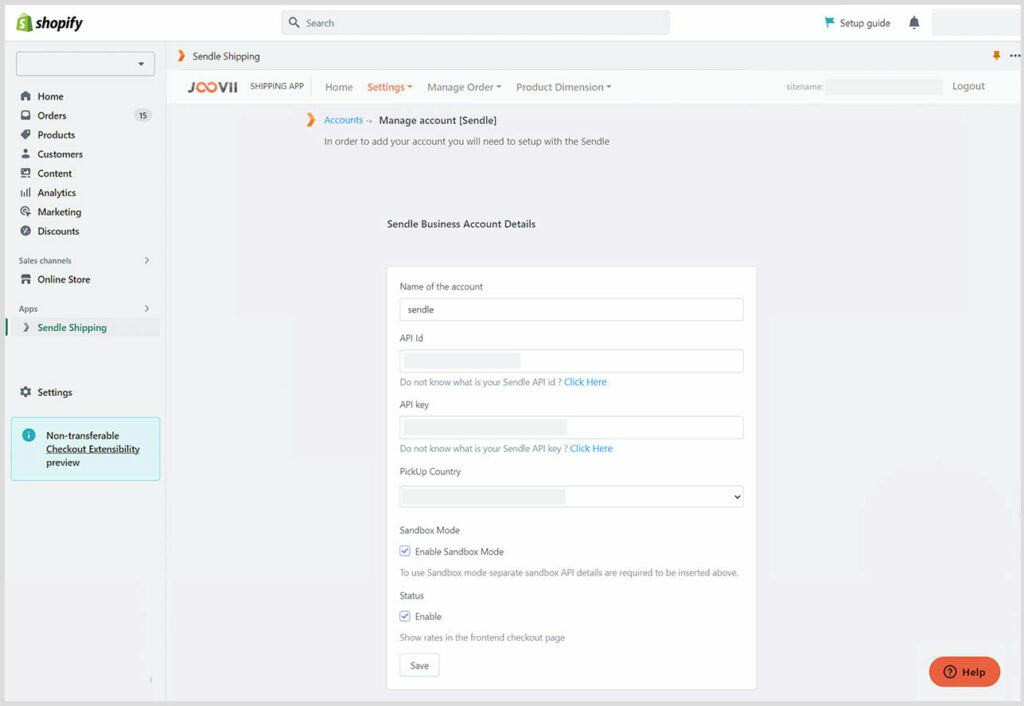Image resolution: width=1024 pixels, height=706 pixels.
Task: Click the Products tag icon
Action: (x=25, y=135)
